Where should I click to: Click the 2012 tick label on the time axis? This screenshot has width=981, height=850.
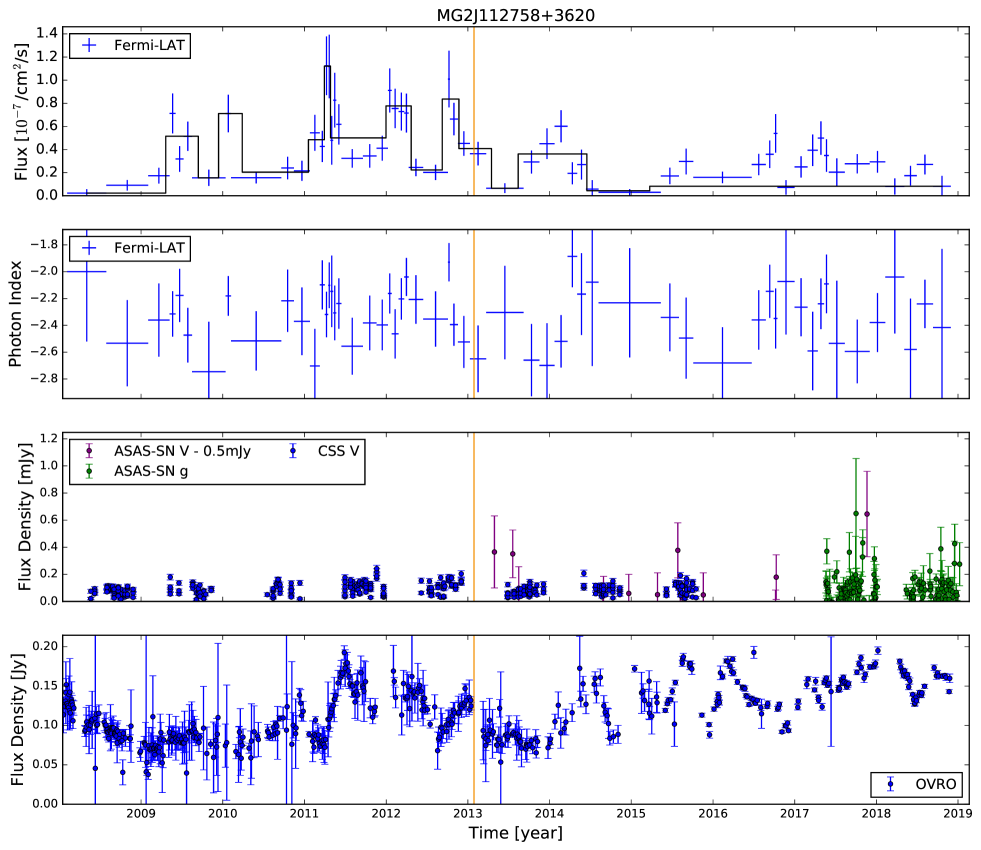coord(386,813)
